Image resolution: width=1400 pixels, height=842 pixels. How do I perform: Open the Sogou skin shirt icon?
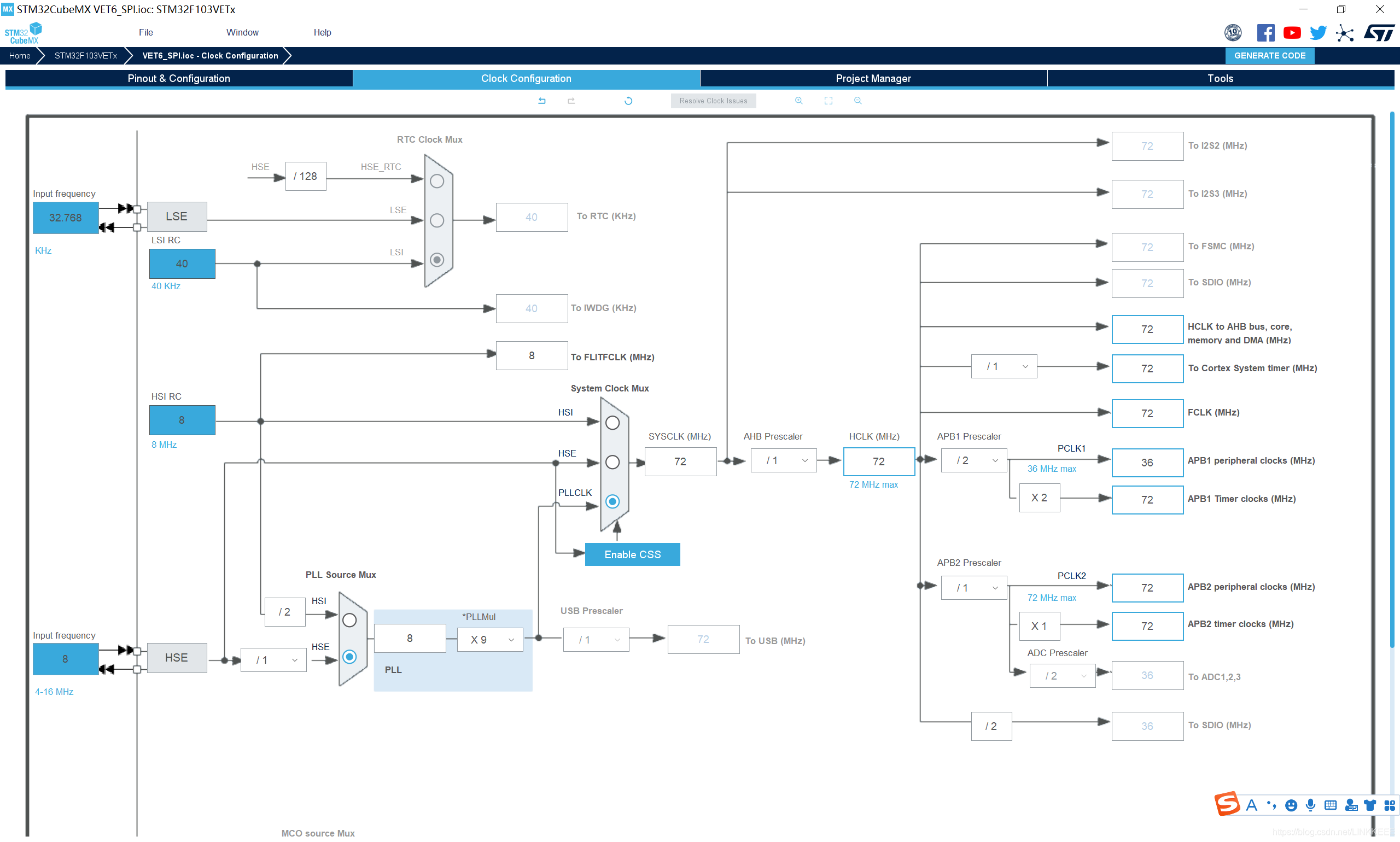(1370, 805)
